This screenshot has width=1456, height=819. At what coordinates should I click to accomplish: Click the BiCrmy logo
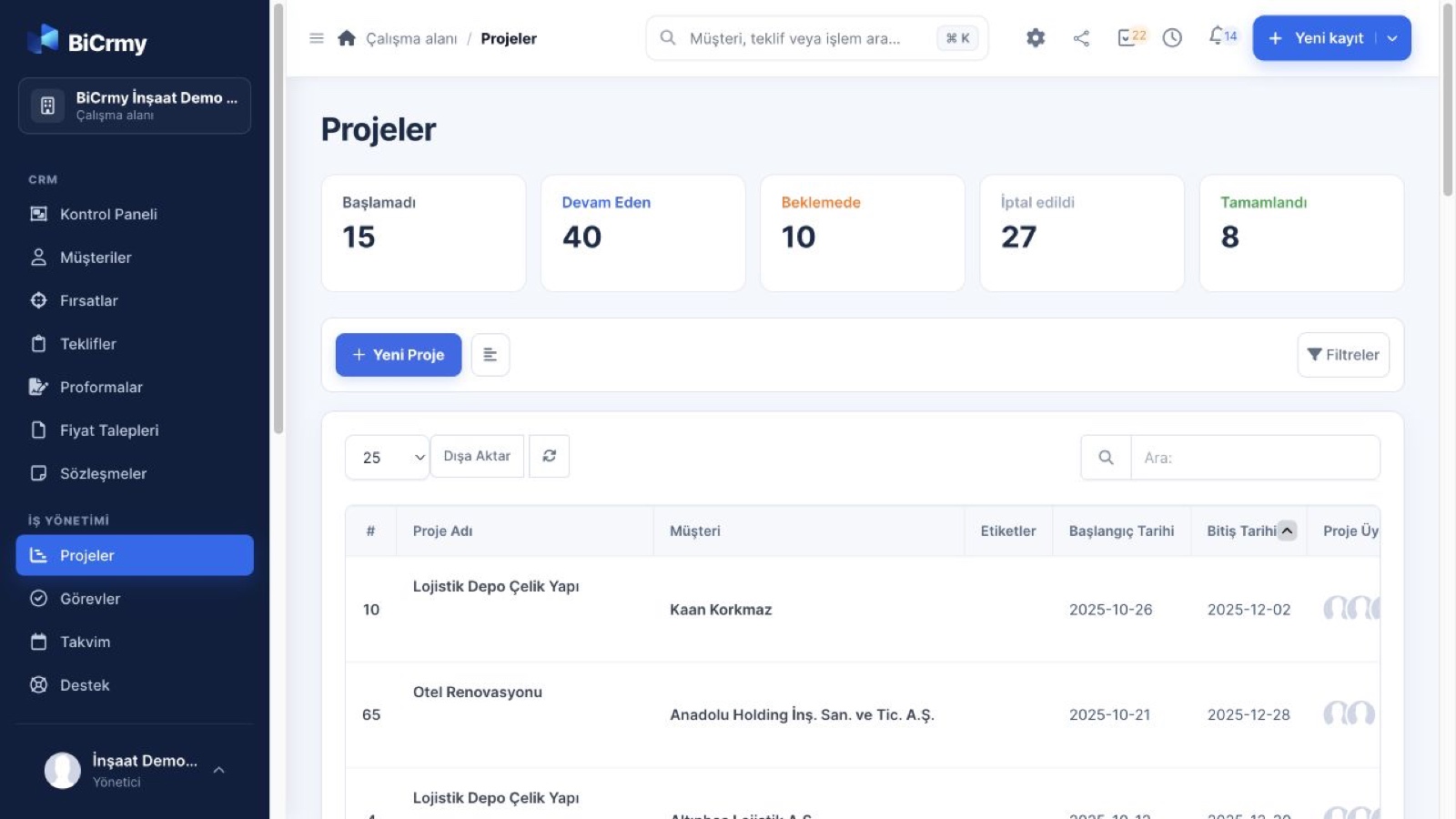pos(87,40)
